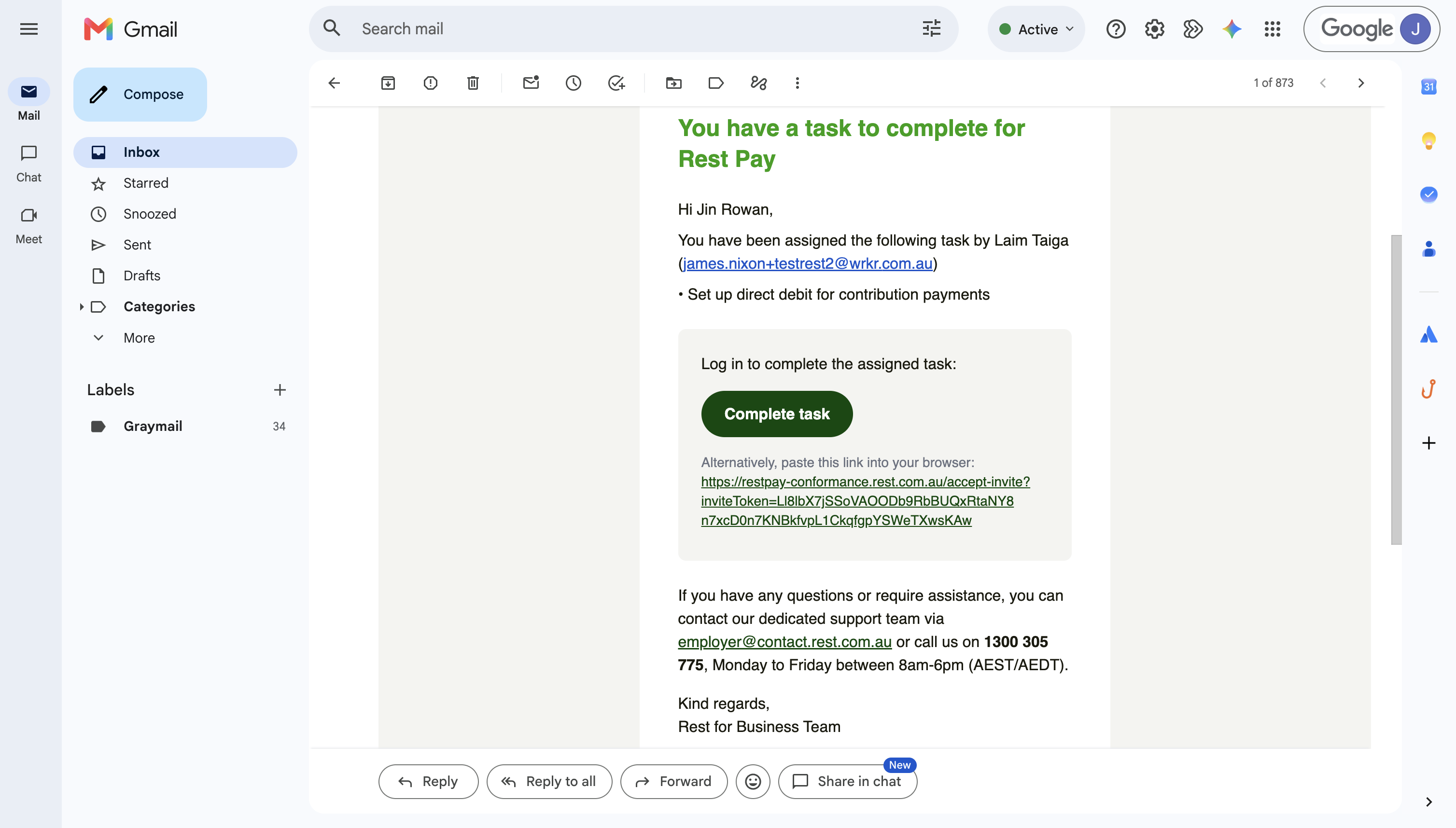Open the Graymail label
The width and height of the screenshot is (1456, 828).
click(x=185, y=426)
